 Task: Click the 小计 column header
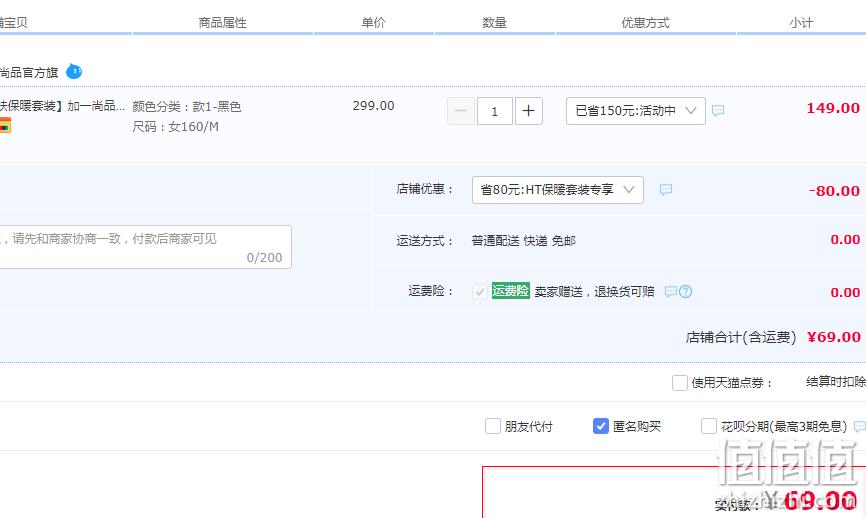(x=801, y=23)
